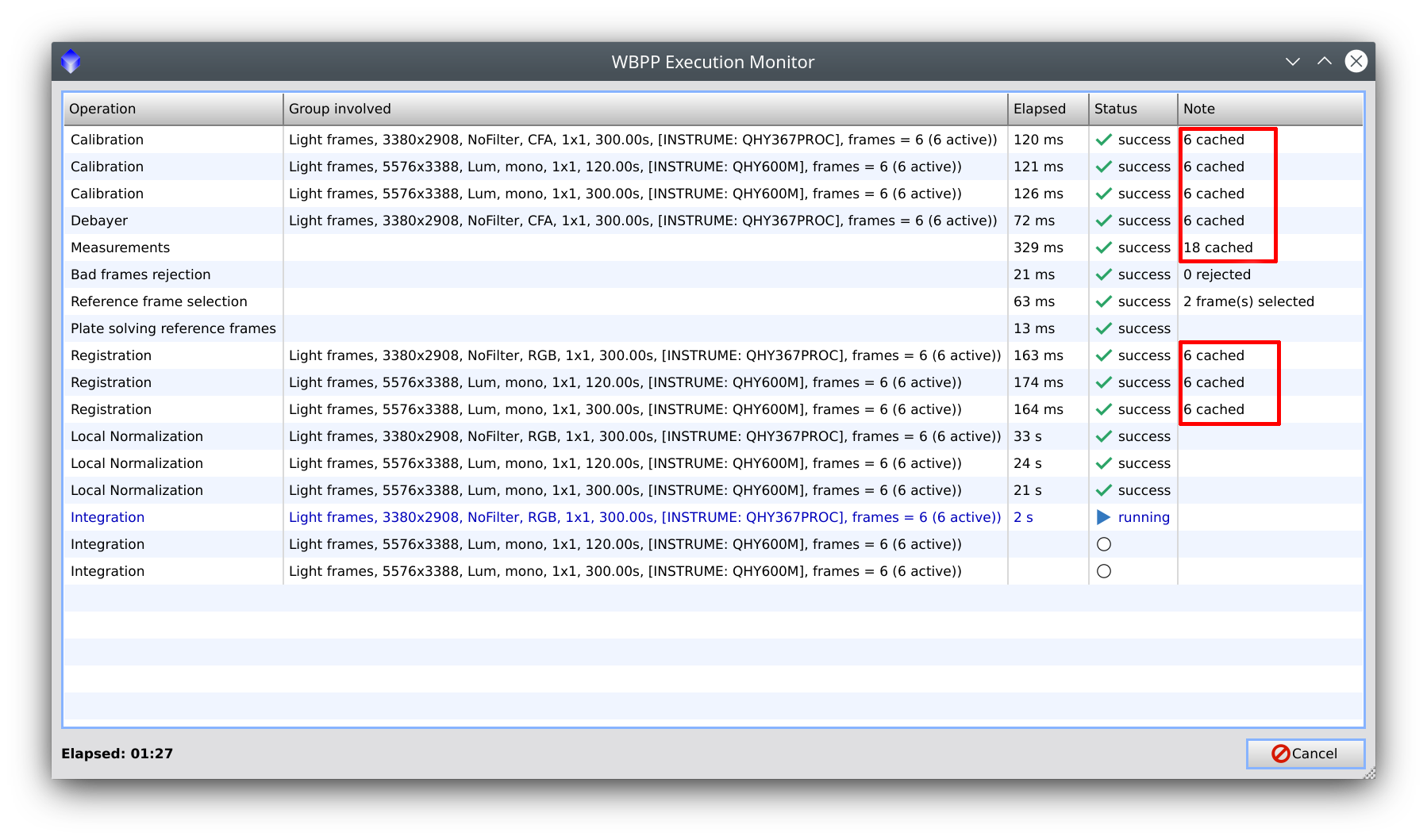Click the '2 s' elapsed value of running row

pyautogui.click(x=1023, y=517)
